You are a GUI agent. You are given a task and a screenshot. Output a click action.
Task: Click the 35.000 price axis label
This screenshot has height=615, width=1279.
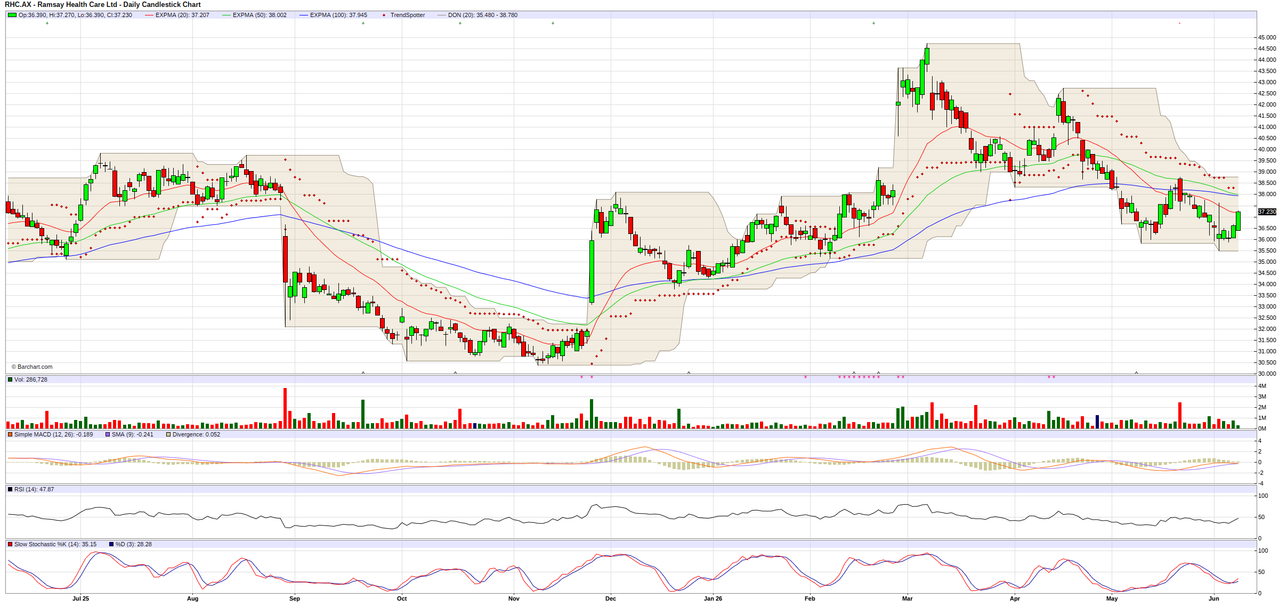[1266, 262]
